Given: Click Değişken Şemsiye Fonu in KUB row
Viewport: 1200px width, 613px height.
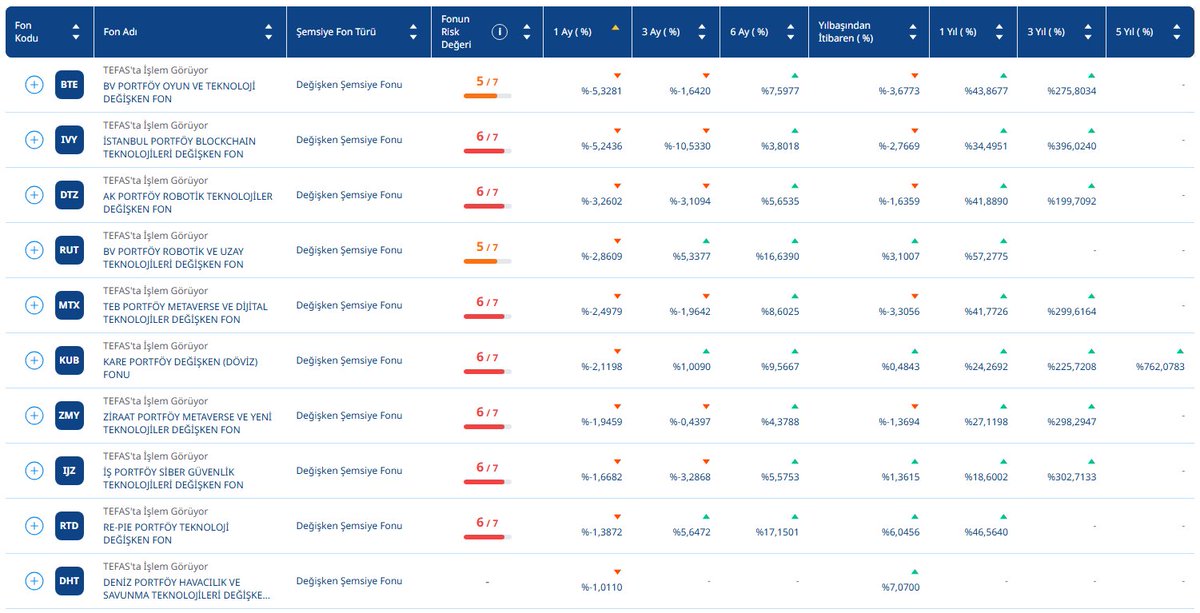Looking at the screenshot, I should coord(349,360).
